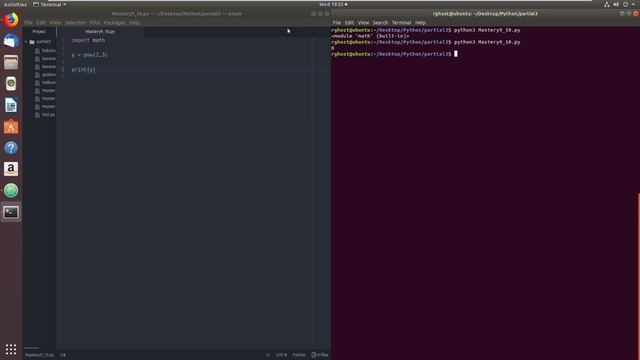Open the Terminal window's File menu

pyautogui.click(x=337, y=23)
